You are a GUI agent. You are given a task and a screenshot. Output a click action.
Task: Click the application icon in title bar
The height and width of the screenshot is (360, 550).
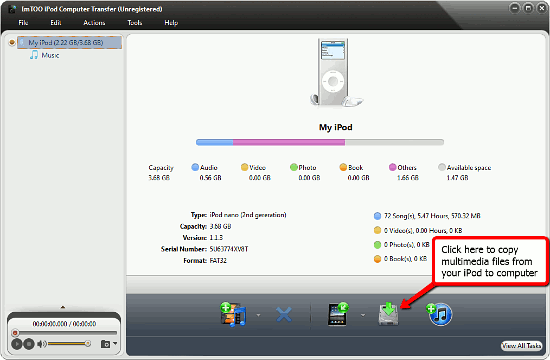[x=12, y=9]
